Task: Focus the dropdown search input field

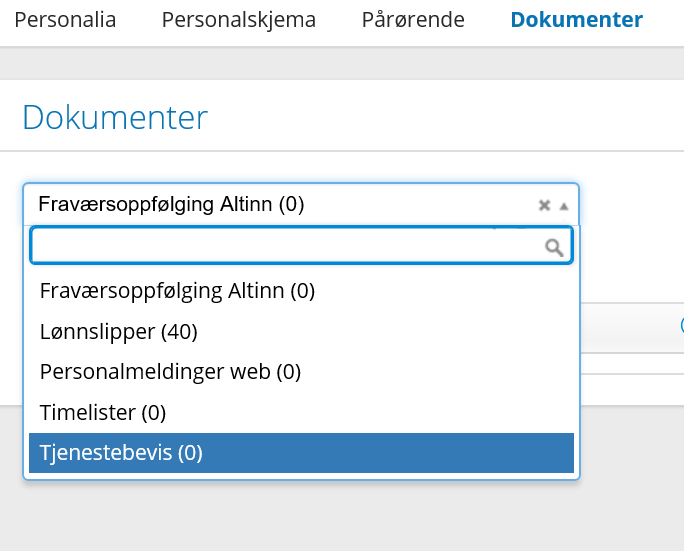Action: pos(301,245)
